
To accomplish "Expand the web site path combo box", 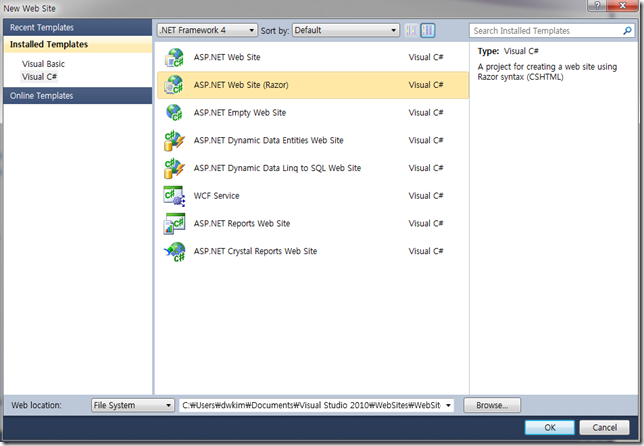I will pos(446,405).
